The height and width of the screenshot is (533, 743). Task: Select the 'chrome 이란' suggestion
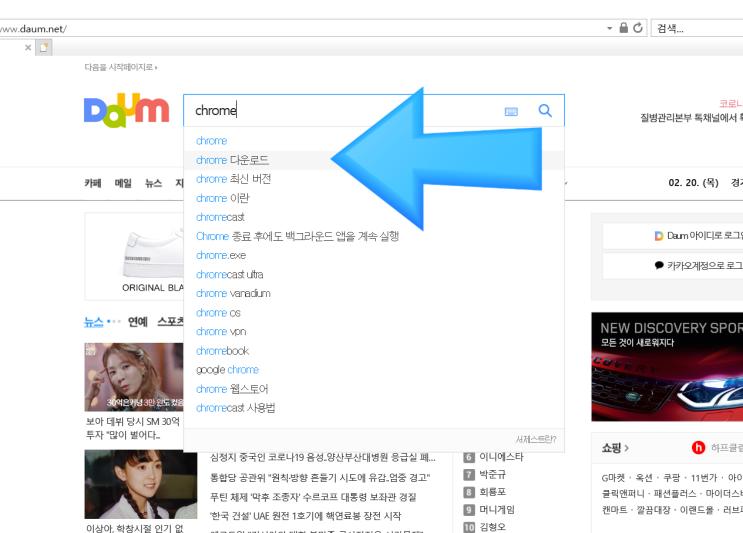click(x=374, y=198)
